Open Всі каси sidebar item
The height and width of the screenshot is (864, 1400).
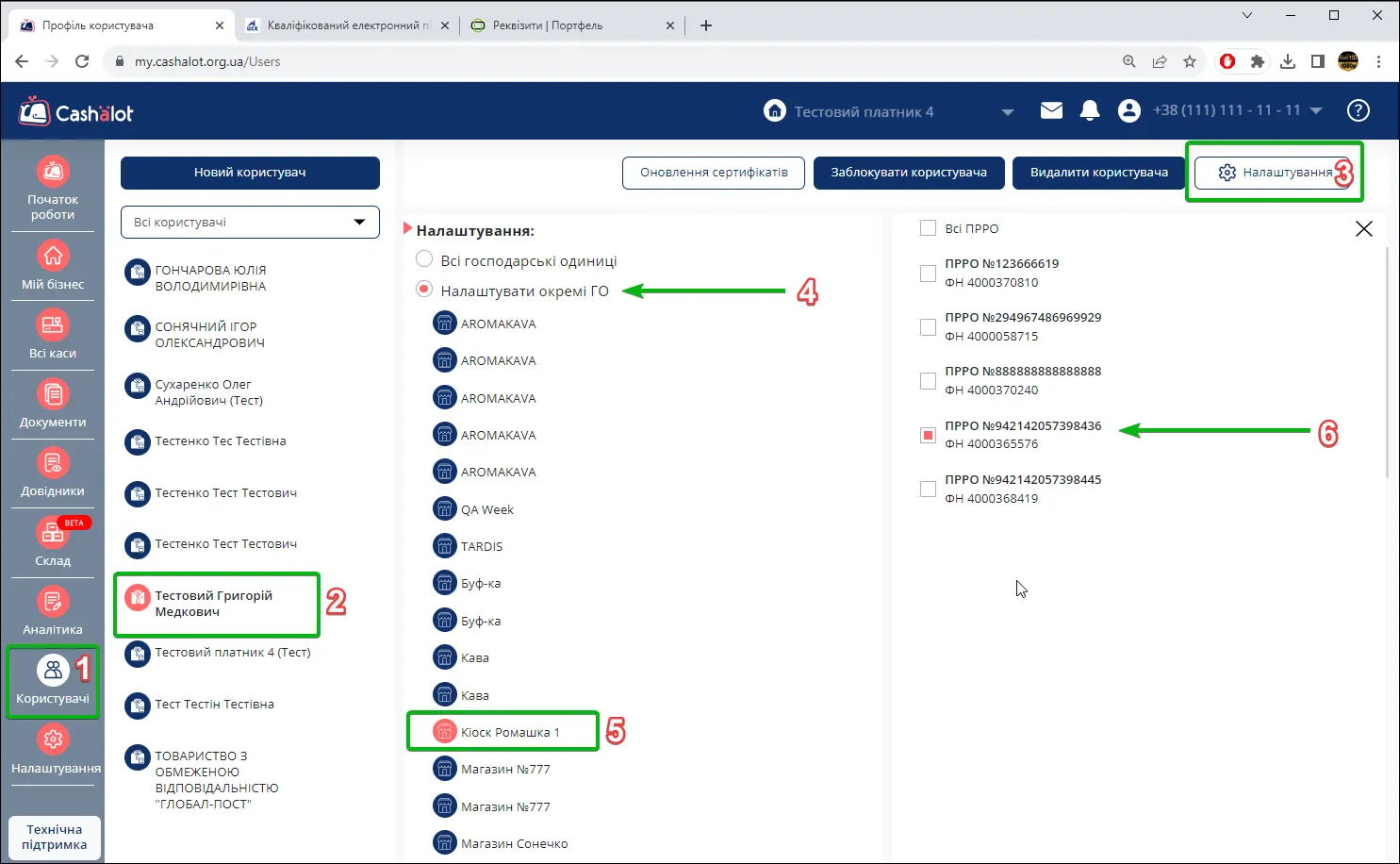click(x=53, y=335)
